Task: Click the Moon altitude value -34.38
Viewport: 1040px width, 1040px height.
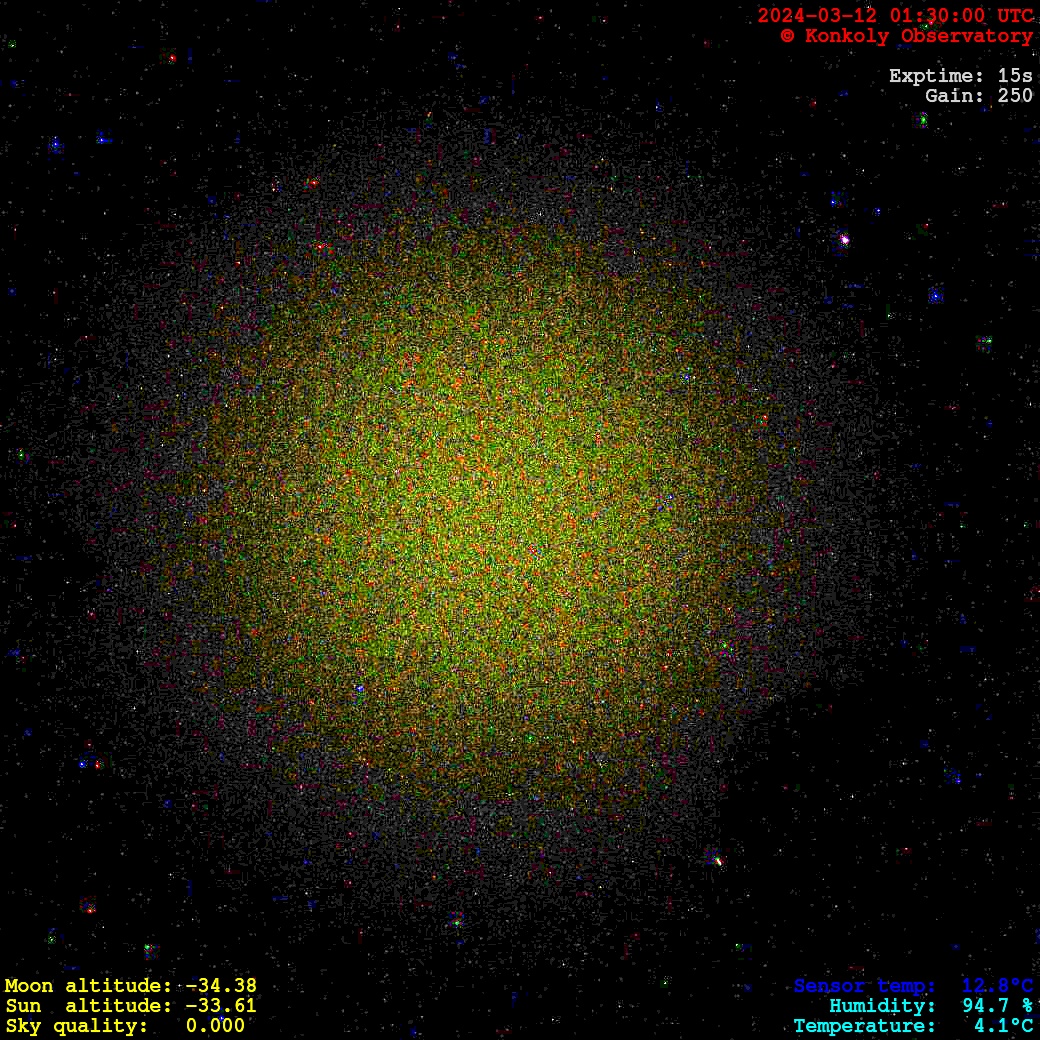Action: click(221, 986)
